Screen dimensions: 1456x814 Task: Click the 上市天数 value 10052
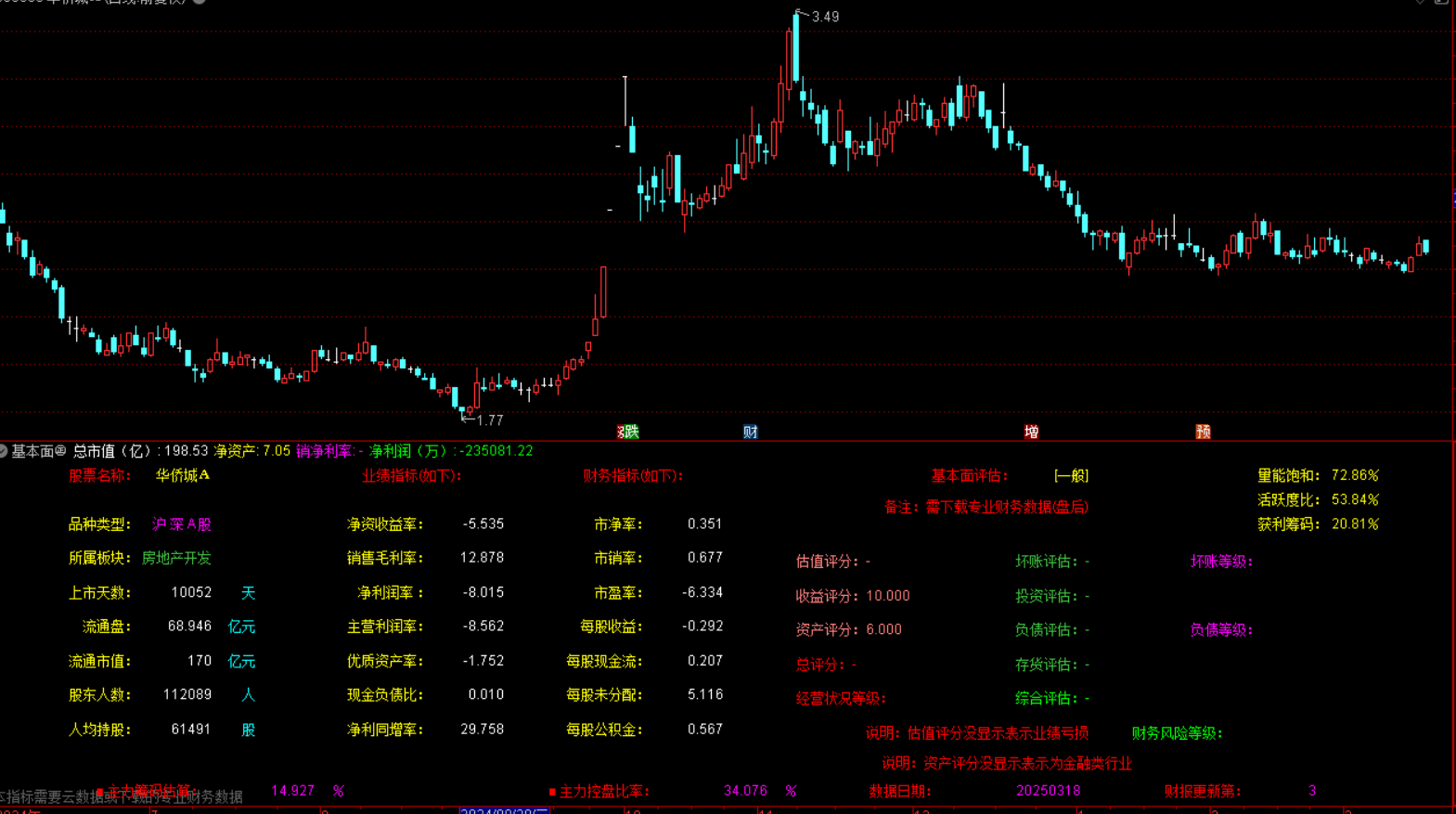pyautogui.click(x=191, y=592)
